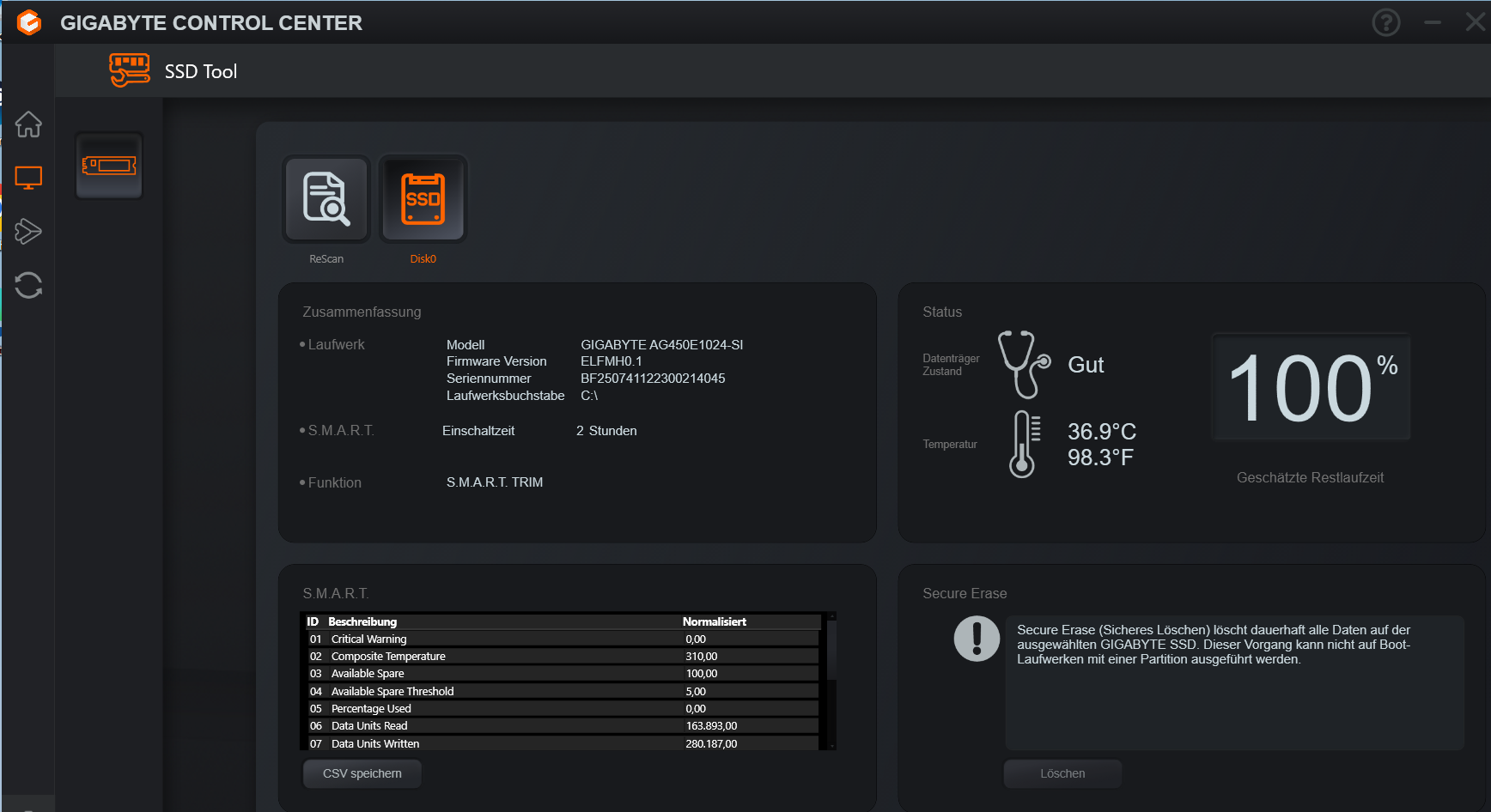Open the circular arrows update icon

tap(28, 285)
